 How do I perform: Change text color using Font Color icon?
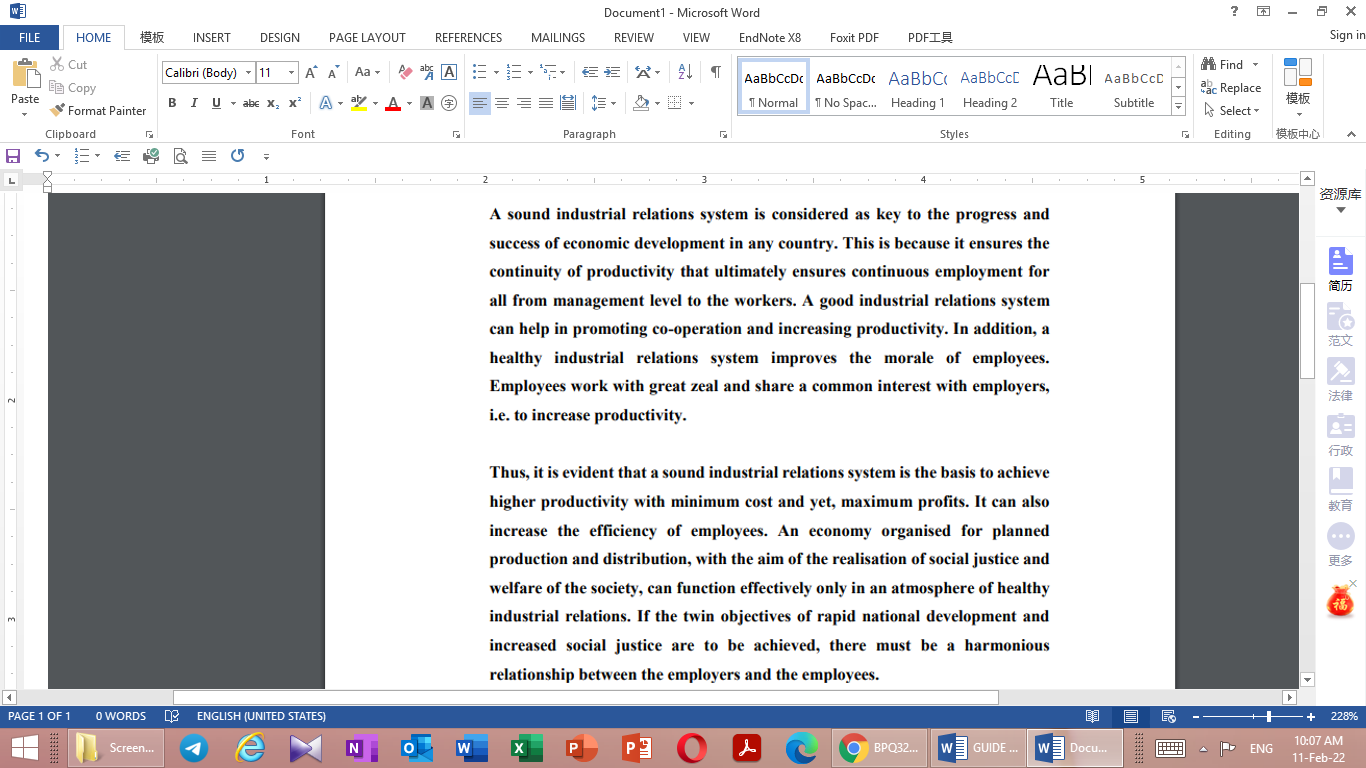[393, 103]
